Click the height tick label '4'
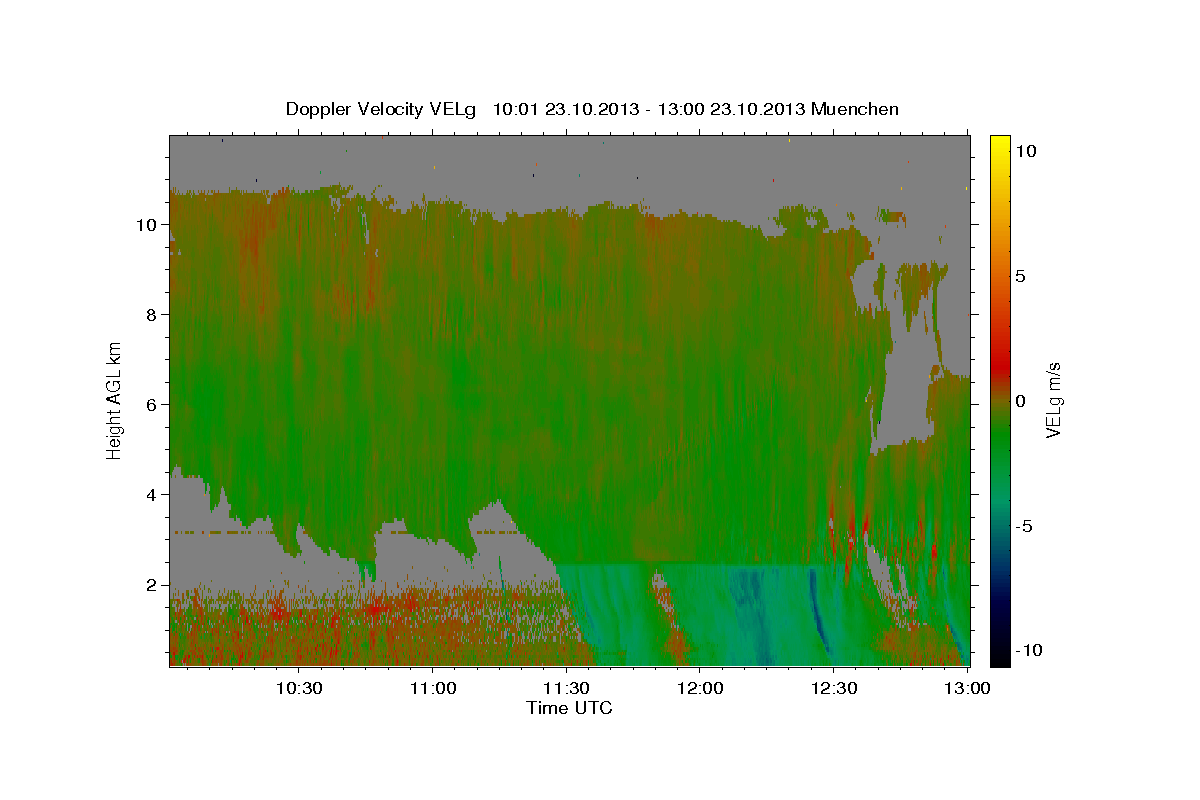Viewport: 1200px width, 800px height. tap(151, 495)
